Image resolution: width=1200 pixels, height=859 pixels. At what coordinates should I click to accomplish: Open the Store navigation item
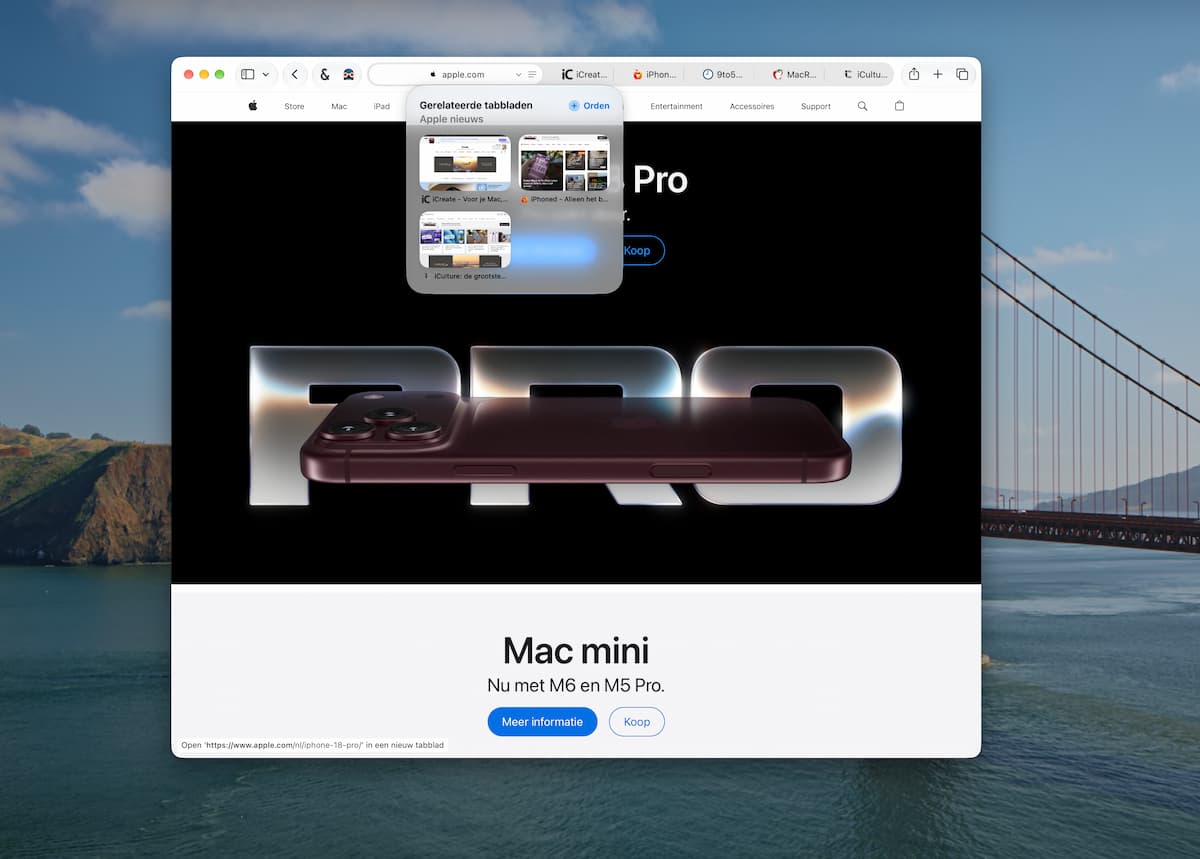294,106
